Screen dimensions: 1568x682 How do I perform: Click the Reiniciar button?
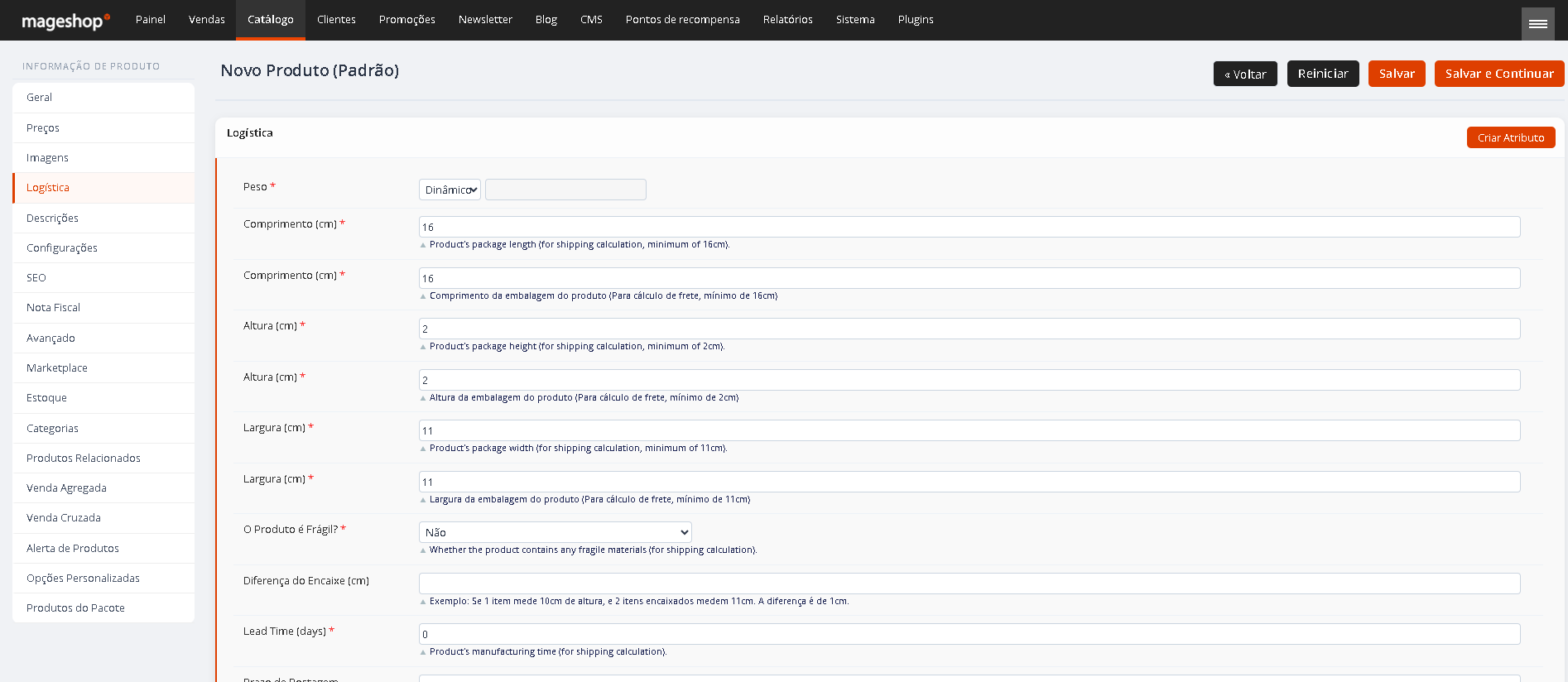[1323, 74]
